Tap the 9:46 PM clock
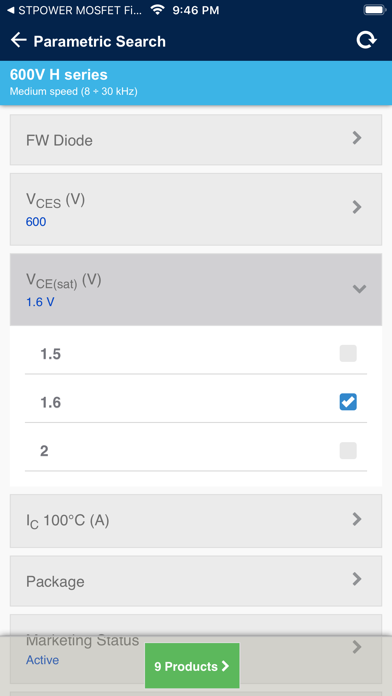 195,10
